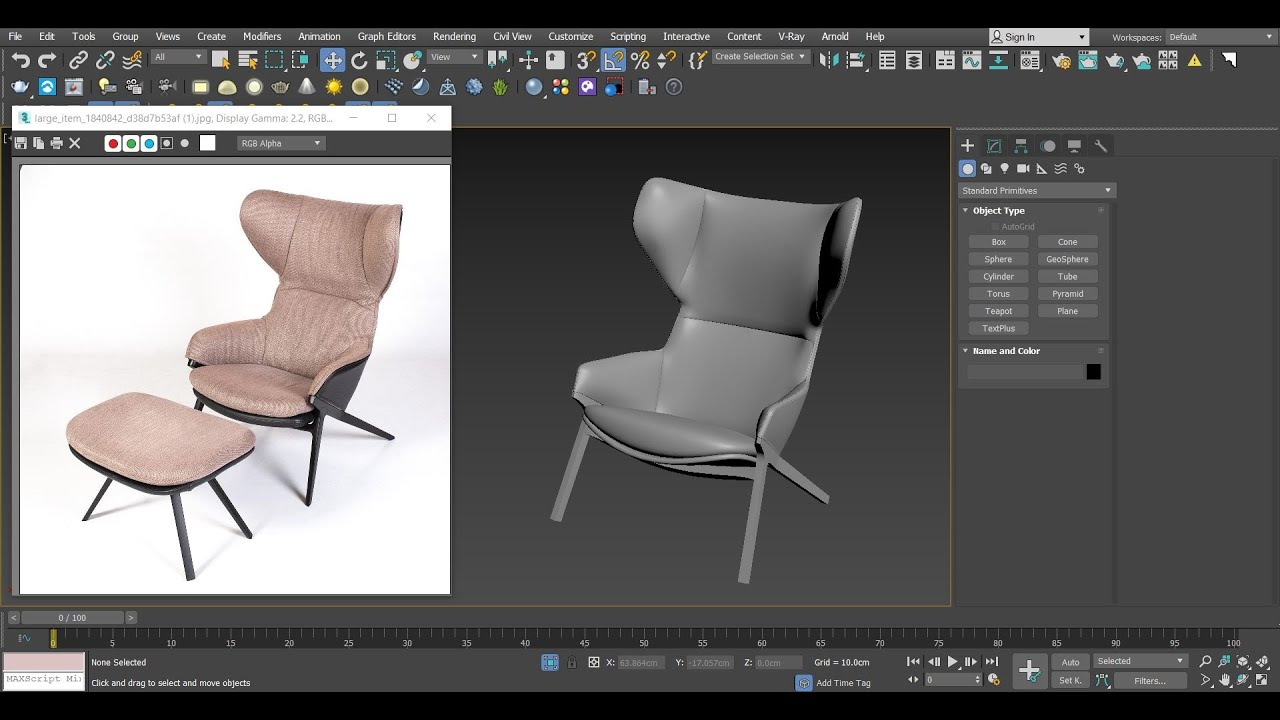Screen dimensions: 1280x720
Task: Click the object name input field
Action: click(1024, 372)
